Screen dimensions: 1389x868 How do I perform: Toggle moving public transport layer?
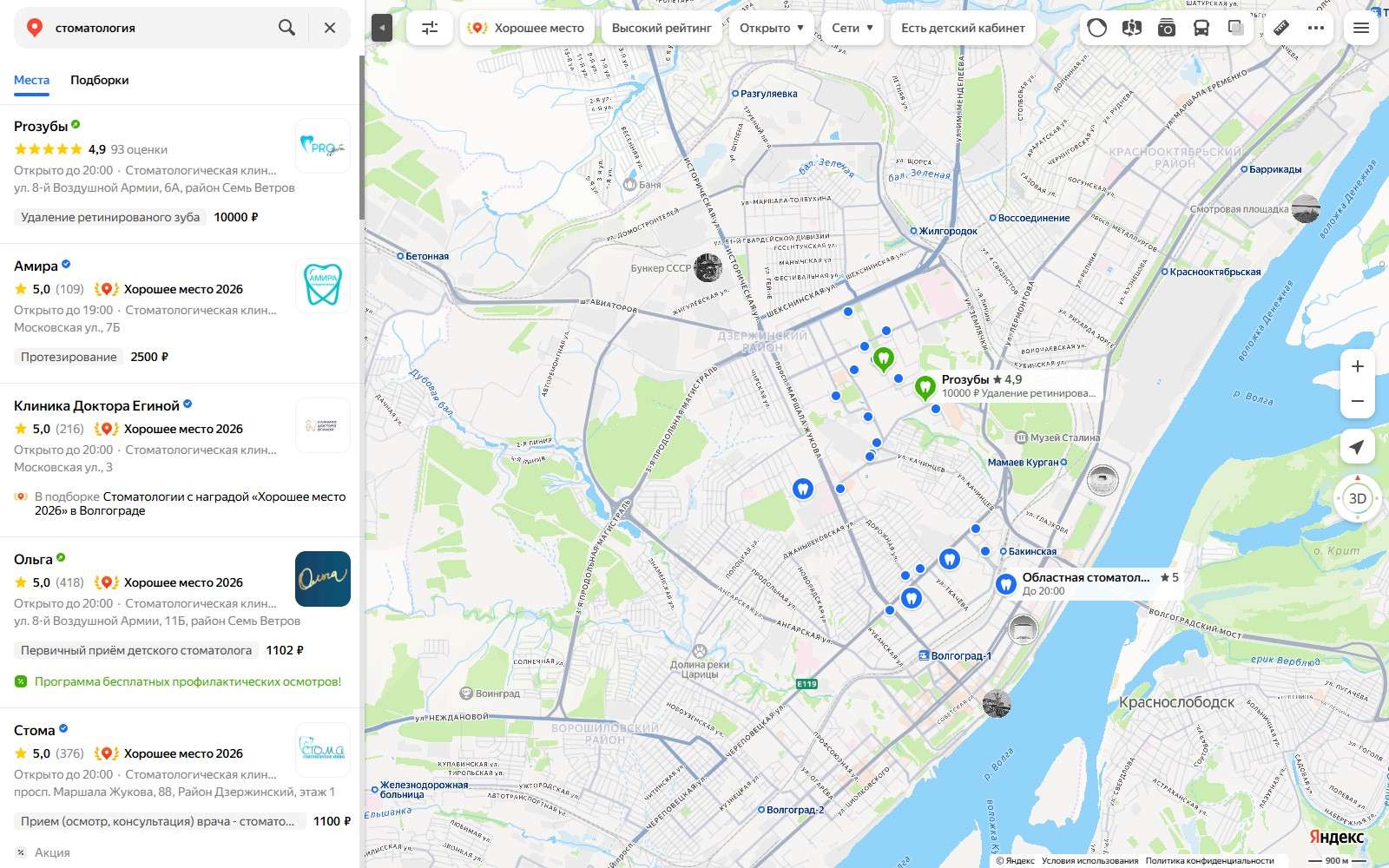click(x=1201, y=28)
